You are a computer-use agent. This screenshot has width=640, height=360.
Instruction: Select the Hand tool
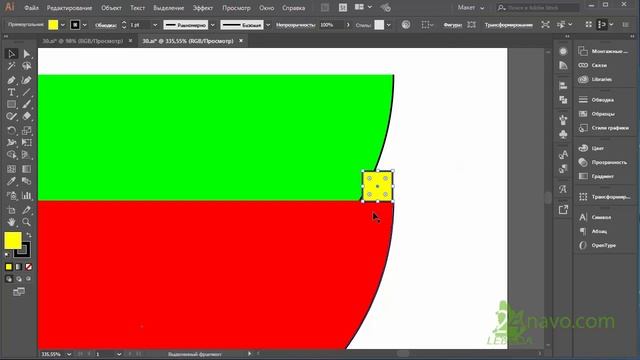pyautogui.click(x=11, y=222)
